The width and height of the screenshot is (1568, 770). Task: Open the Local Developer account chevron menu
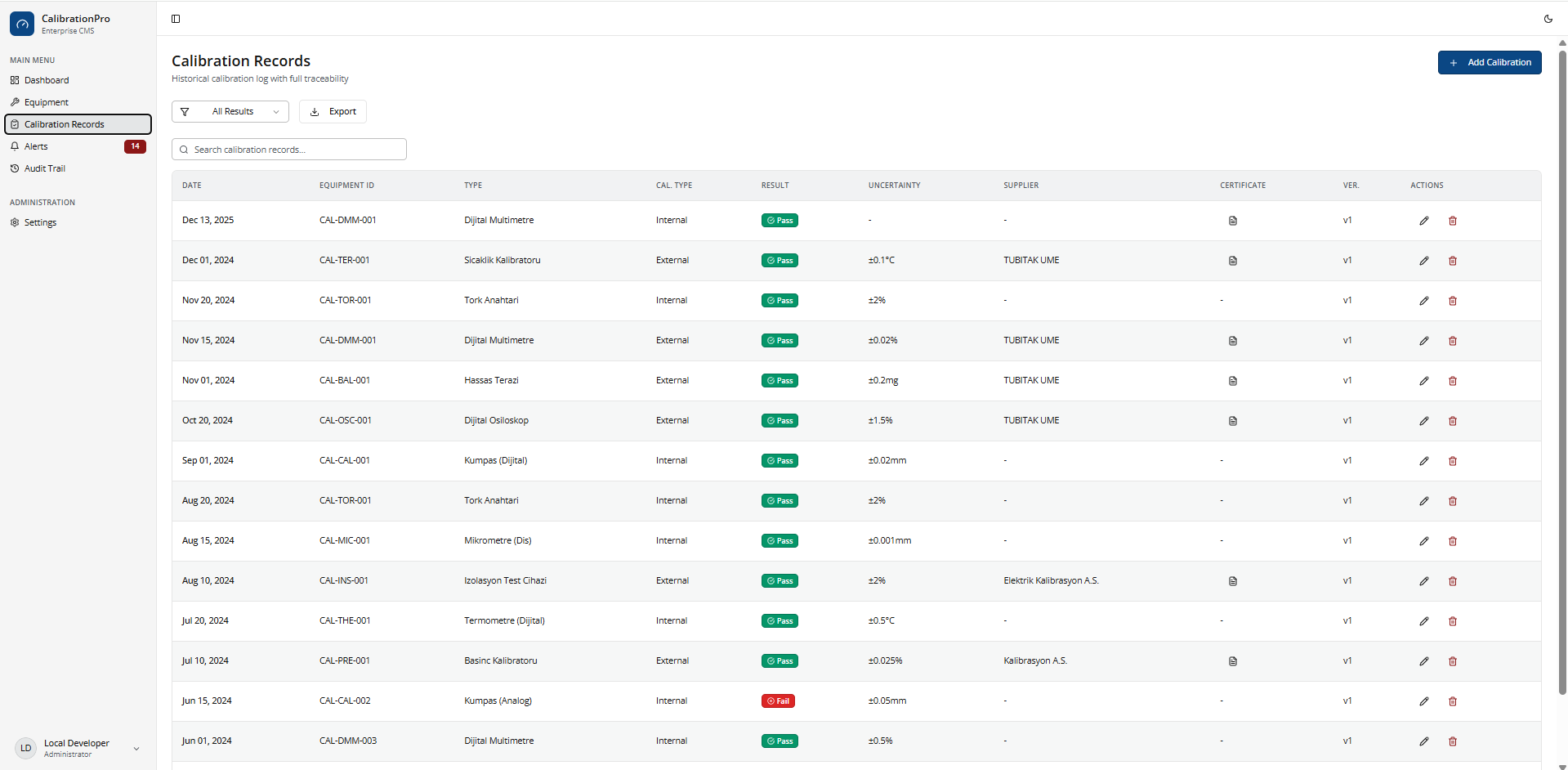pyautogui.click(x=136, y=748)
